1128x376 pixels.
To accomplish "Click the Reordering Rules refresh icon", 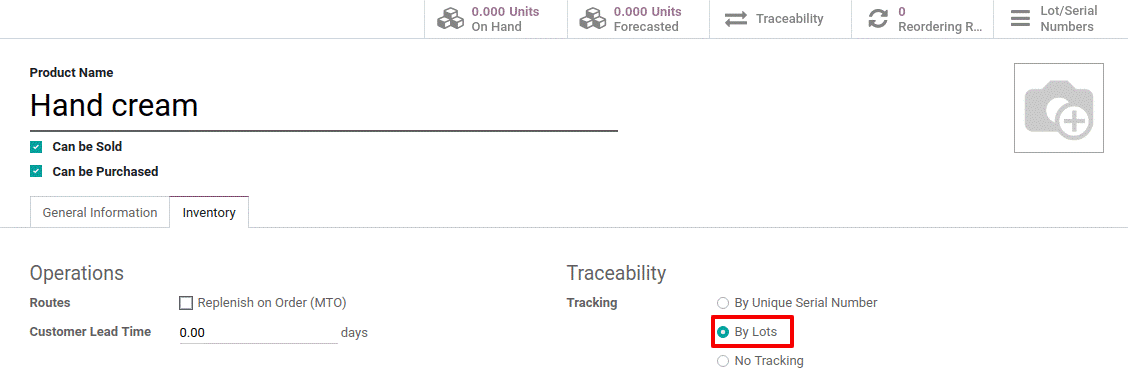I will [878, 19].
